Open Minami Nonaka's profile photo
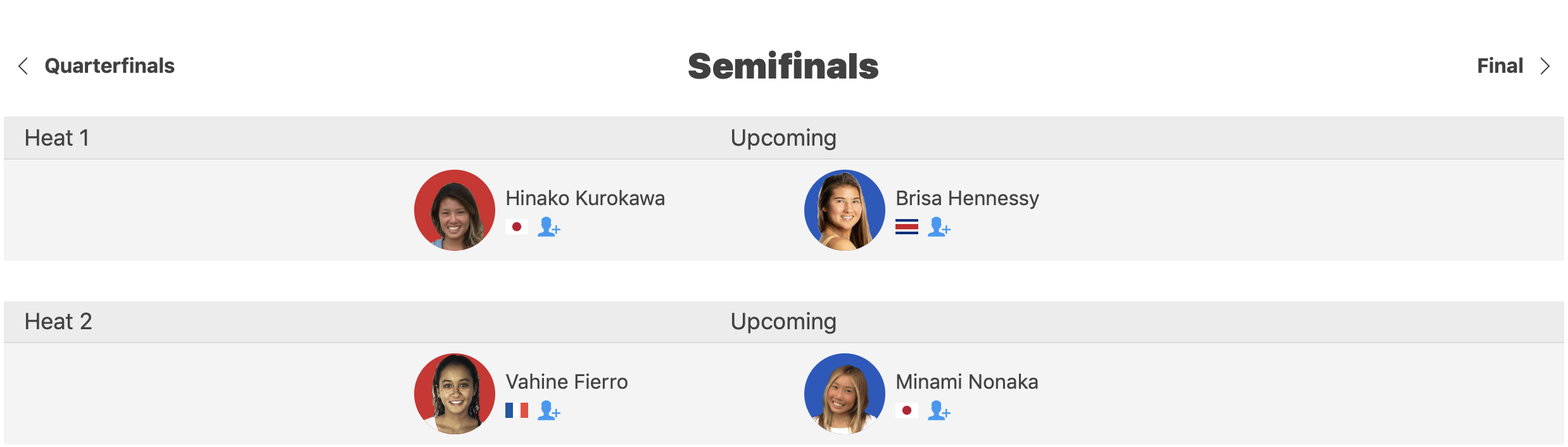Viewport: 1568px width, 447px height. (845, 394)
